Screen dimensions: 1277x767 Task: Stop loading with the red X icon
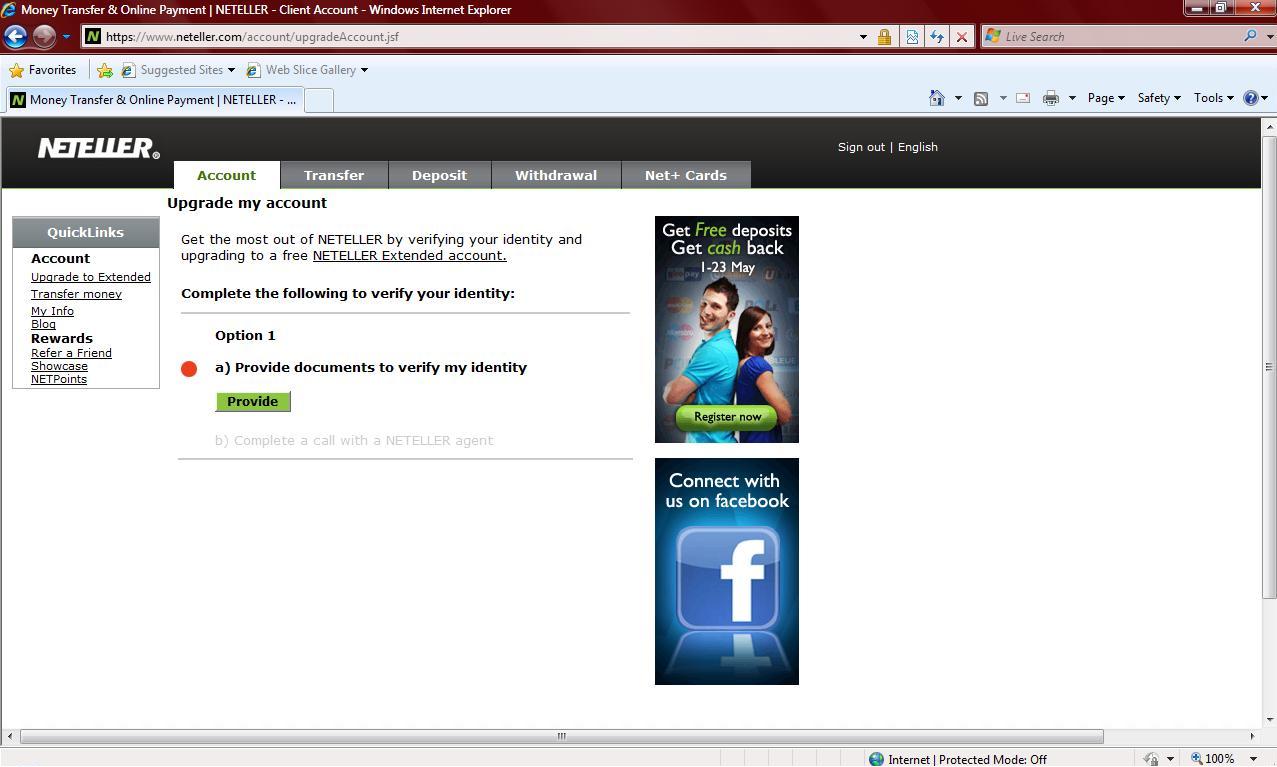tap(962, 37)
